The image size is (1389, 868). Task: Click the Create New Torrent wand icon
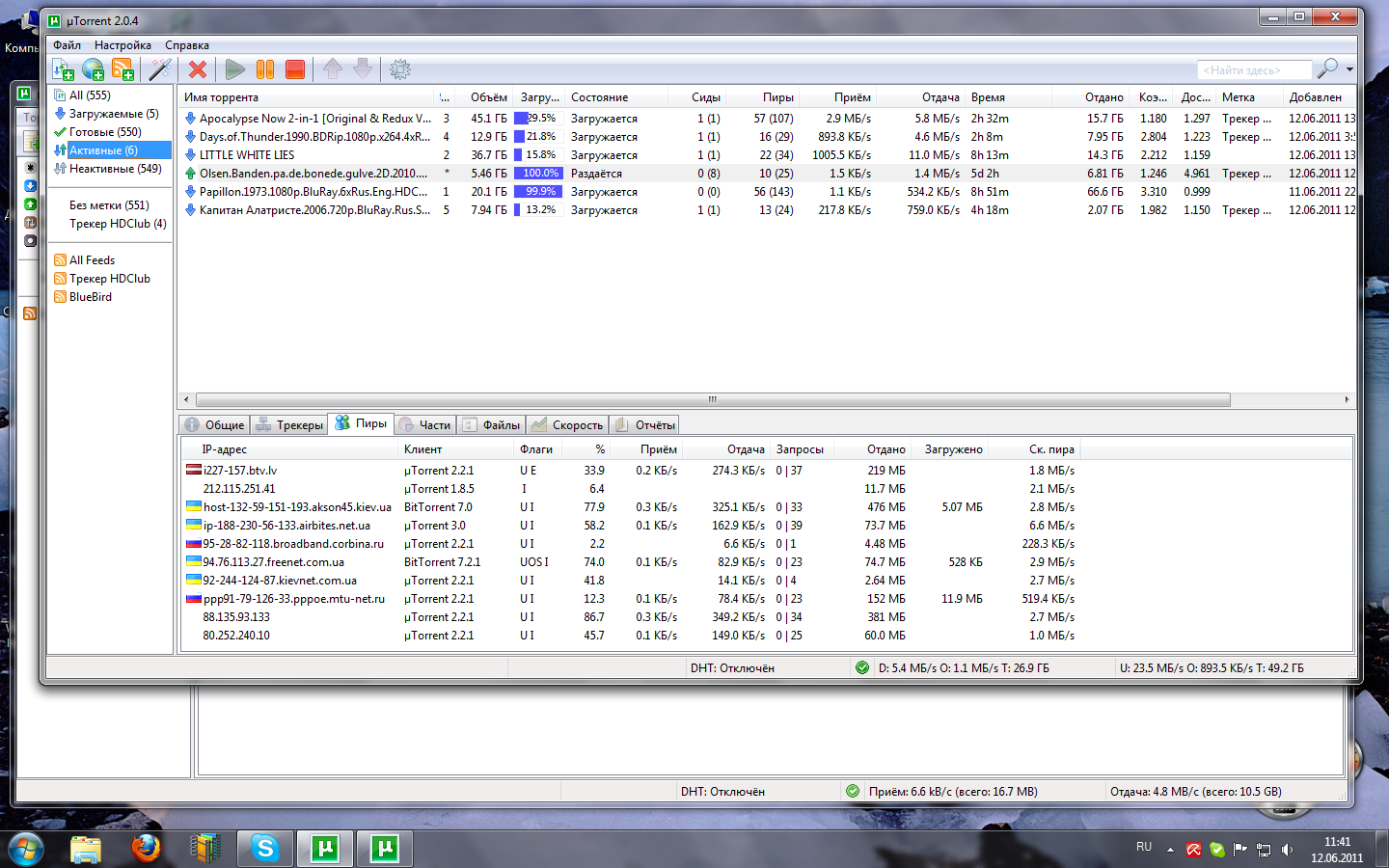point(160,69)
